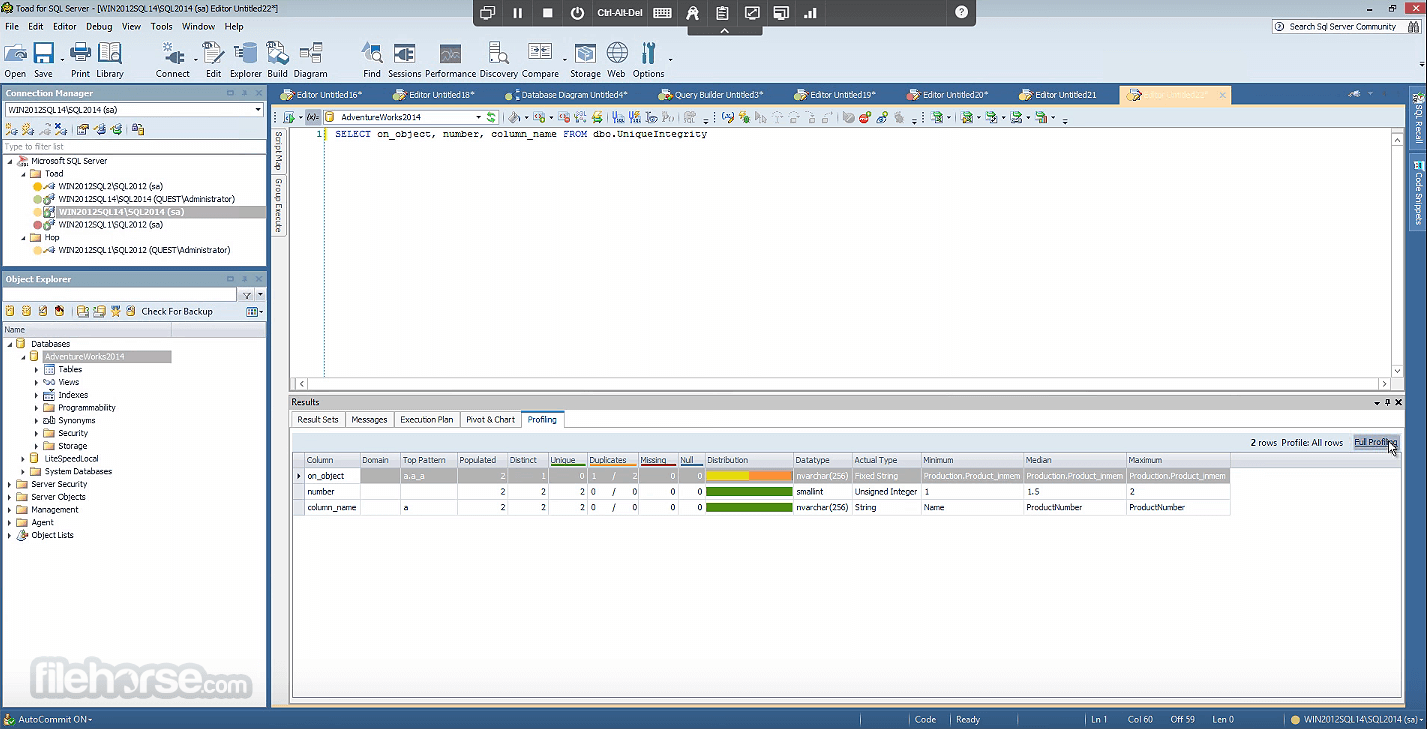Click the distribution bar for on_object row

click(x=749, y=476)
